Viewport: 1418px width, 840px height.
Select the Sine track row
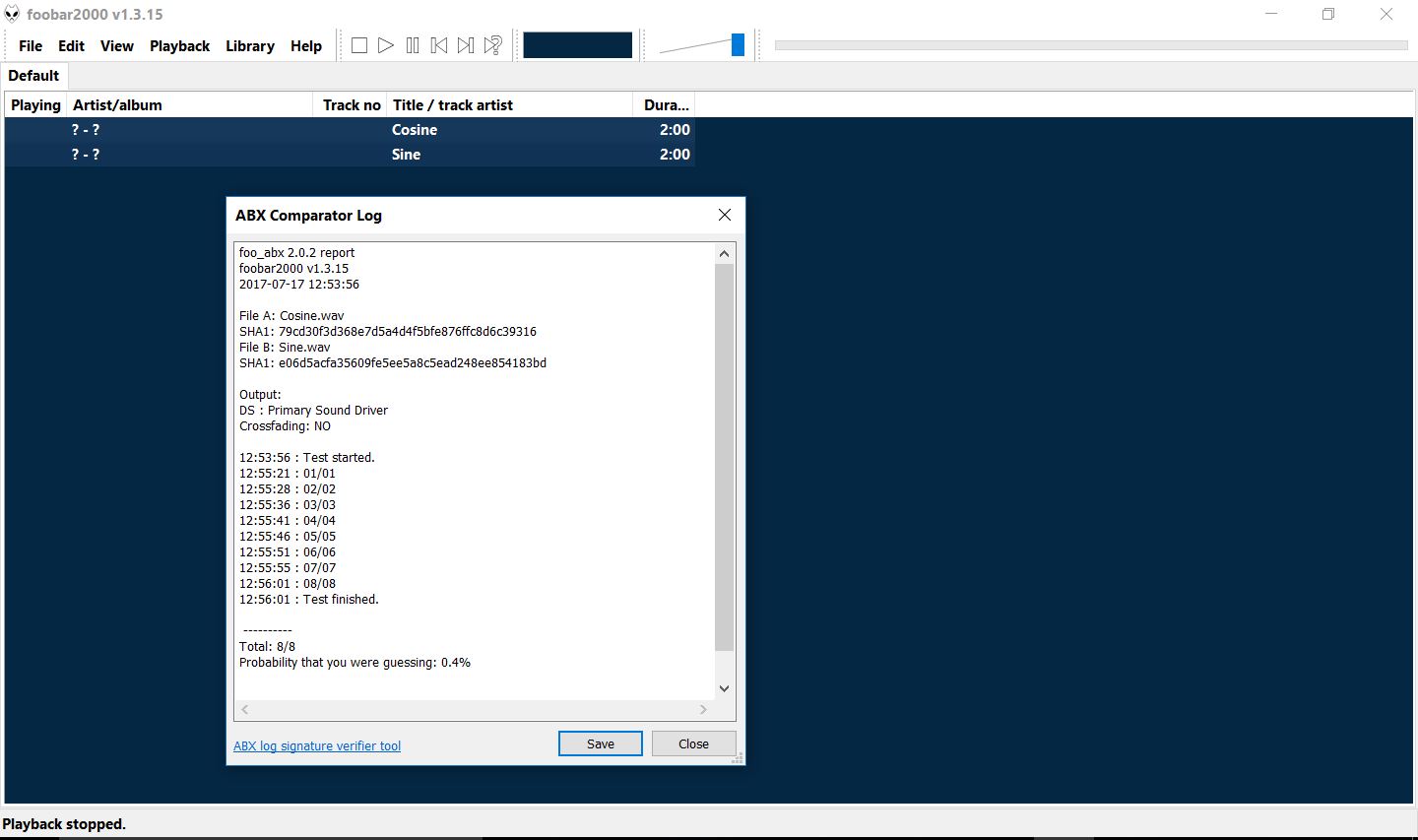[350, 155]
